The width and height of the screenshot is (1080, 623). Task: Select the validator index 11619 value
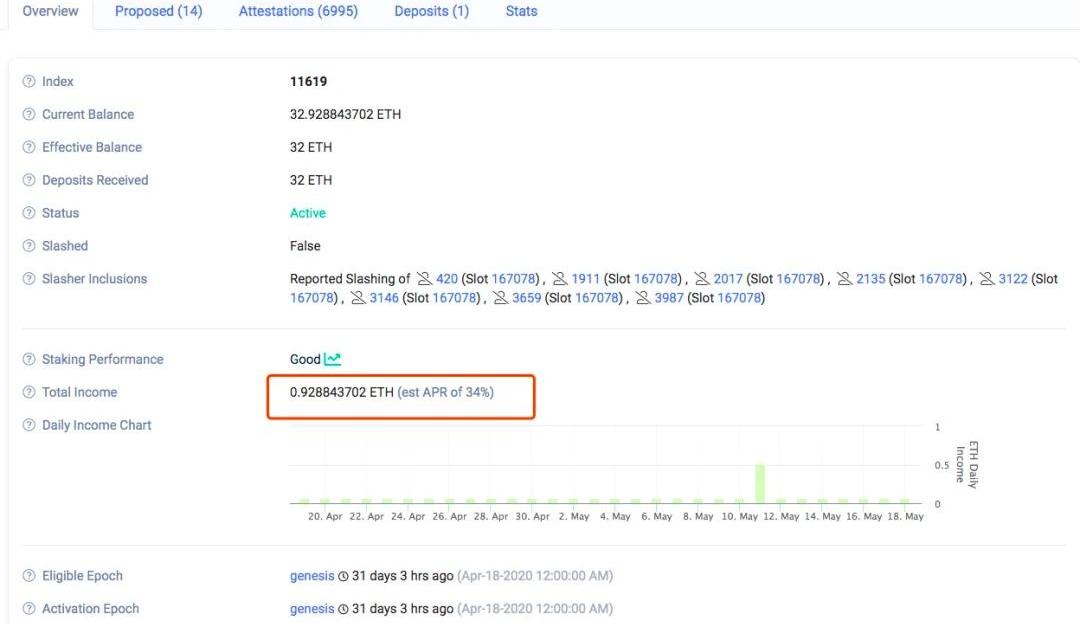coord(309,81)
